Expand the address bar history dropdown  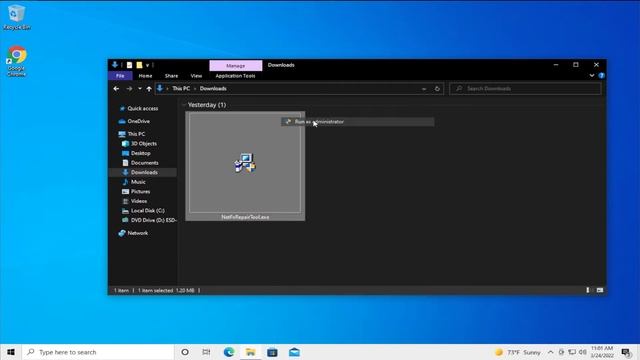pos(424,89)
